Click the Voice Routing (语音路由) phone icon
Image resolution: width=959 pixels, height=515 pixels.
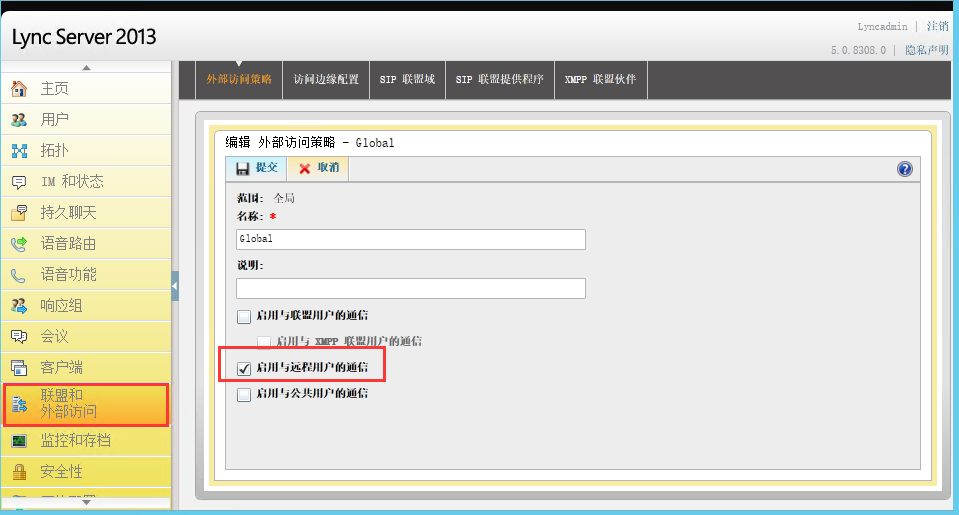[x=19, y=244]
